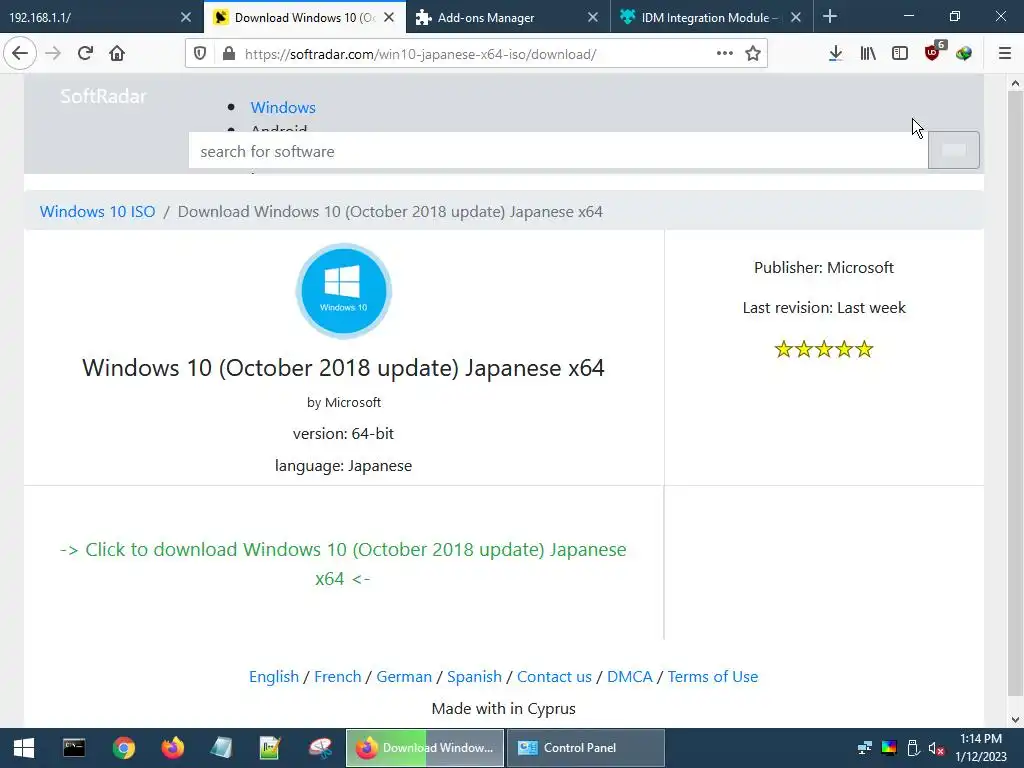
Task: Open the SoftRadar logo link
Action: coord(103,96)
